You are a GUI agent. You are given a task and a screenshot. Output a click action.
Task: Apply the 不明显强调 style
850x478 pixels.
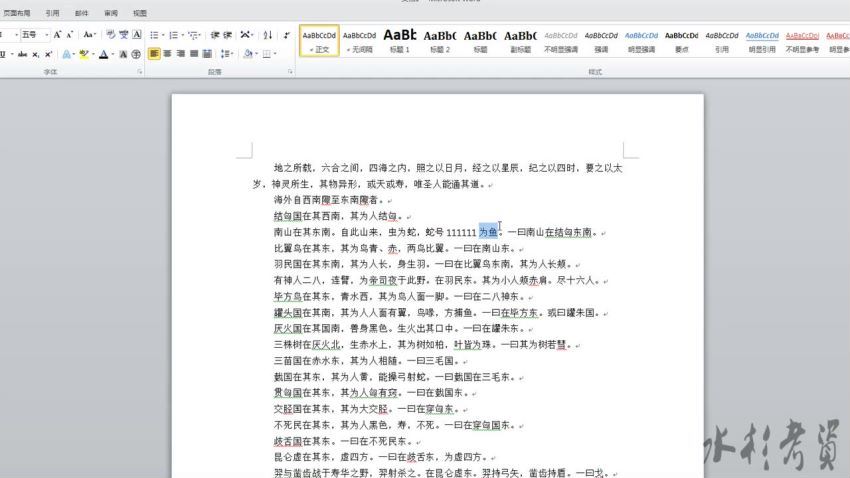561,41
